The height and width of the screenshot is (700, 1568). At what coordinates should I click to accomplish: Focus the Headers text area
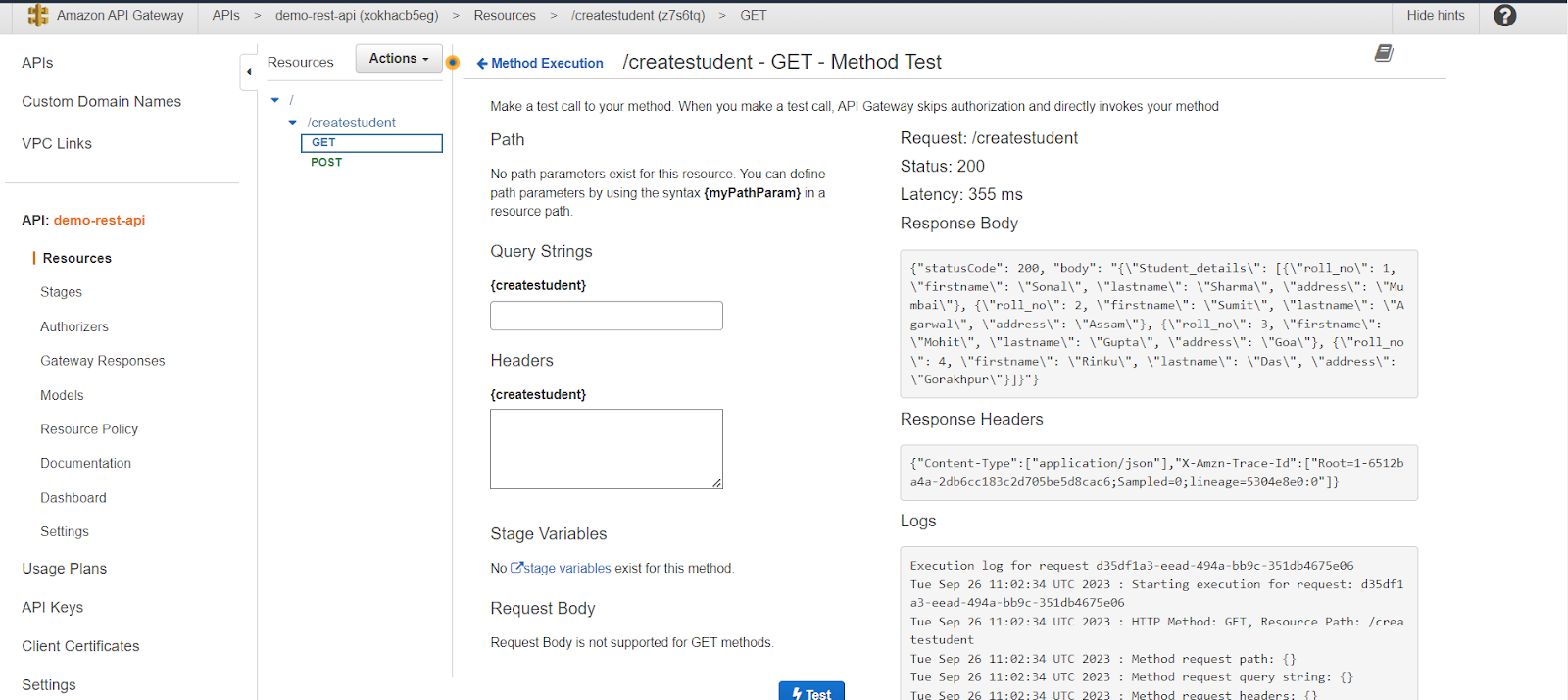(607, 449)
